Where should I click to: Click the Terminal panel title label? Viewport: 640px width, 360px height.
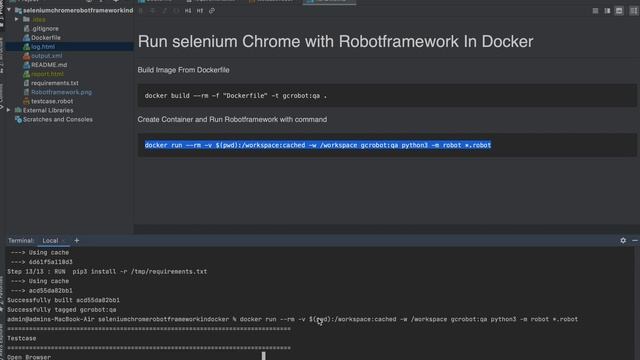click(21, 240)
